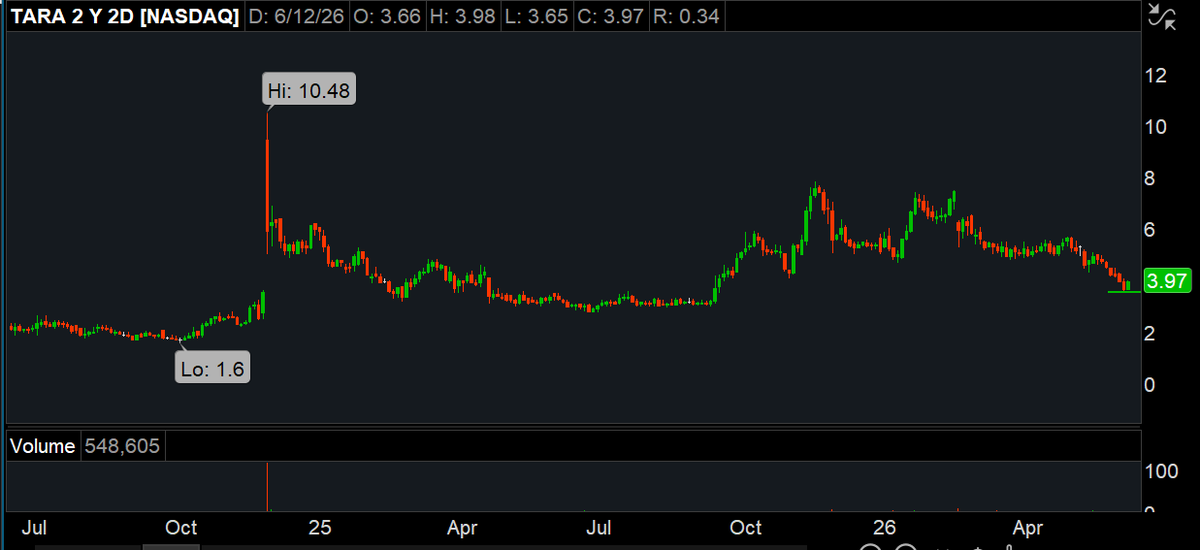This screenshot has width=1200, height=550.
Task: Click the tall red volume spike bar
Action: 267,486
